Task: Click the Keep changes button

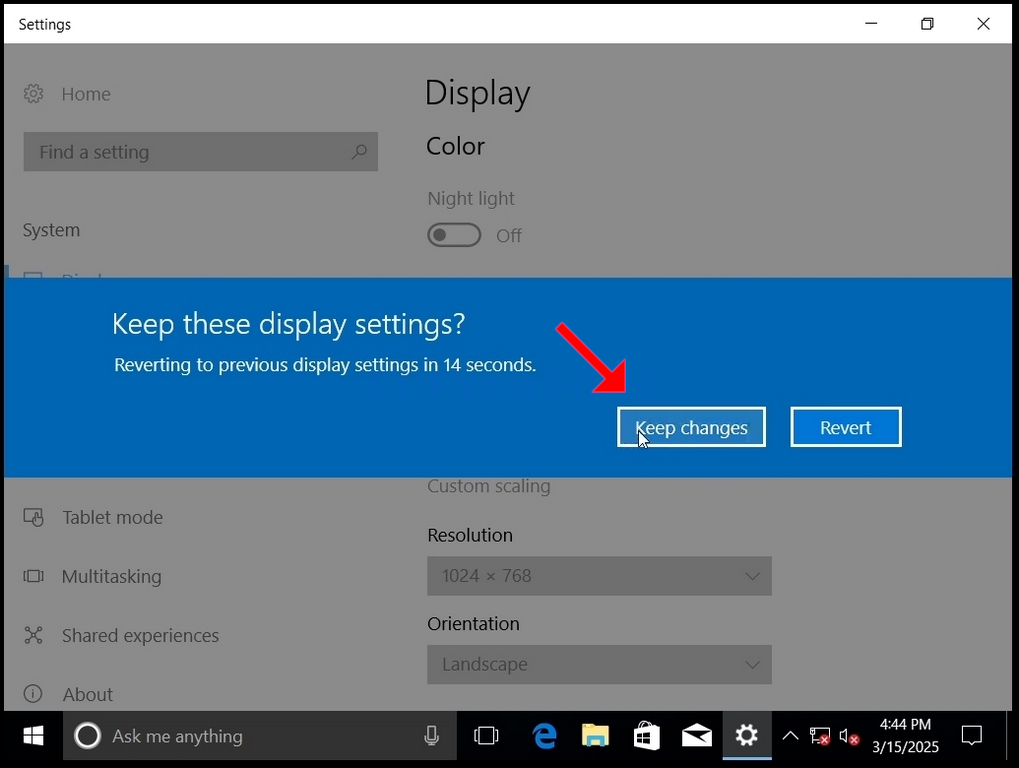Action: click(x=691, y=427)
